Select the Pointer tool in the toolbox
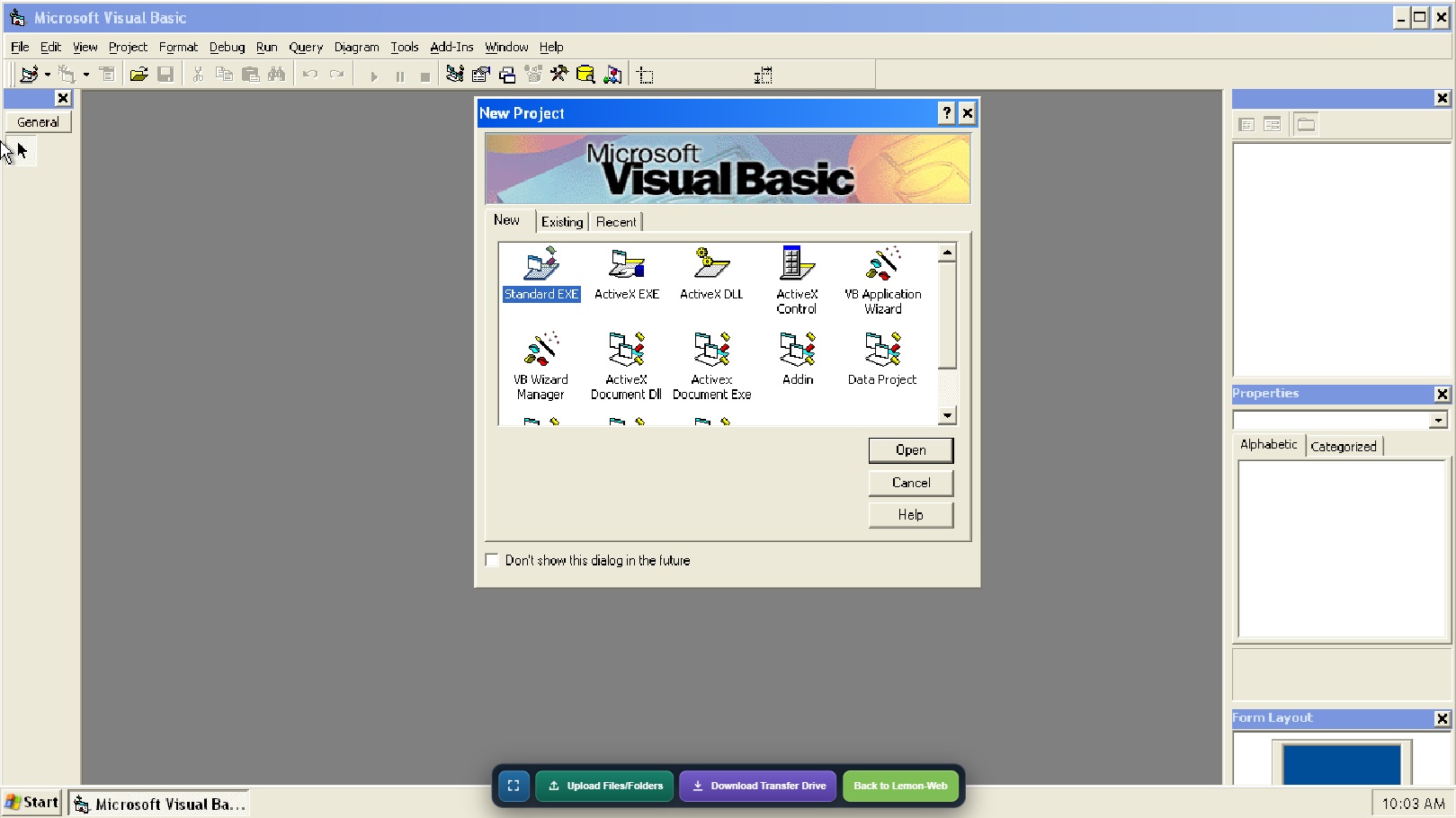 click(x=22, y=151)
